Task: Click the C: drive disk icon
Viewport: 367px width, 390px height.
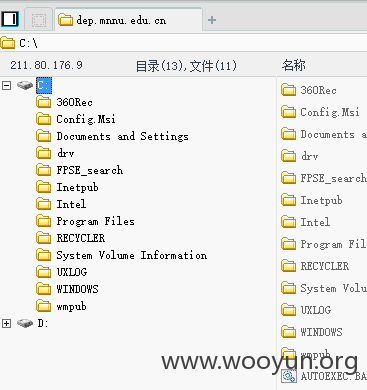Action: pyautogui.click(x=25, y=85)
